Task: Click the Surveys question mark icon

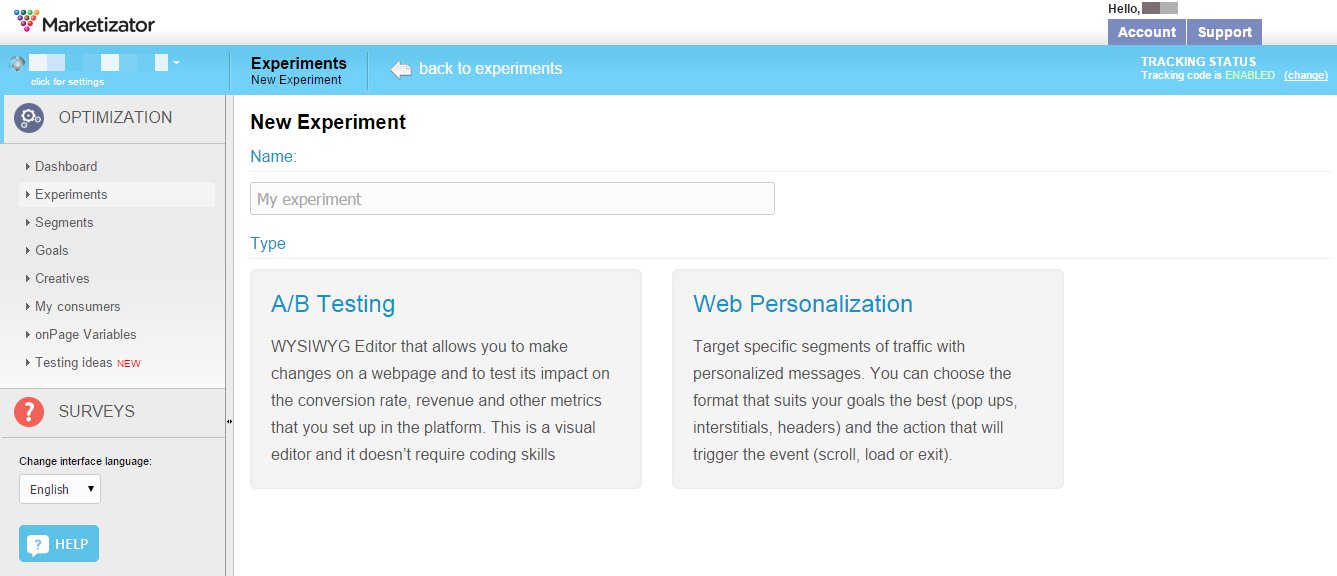Action: click(29, 411)
